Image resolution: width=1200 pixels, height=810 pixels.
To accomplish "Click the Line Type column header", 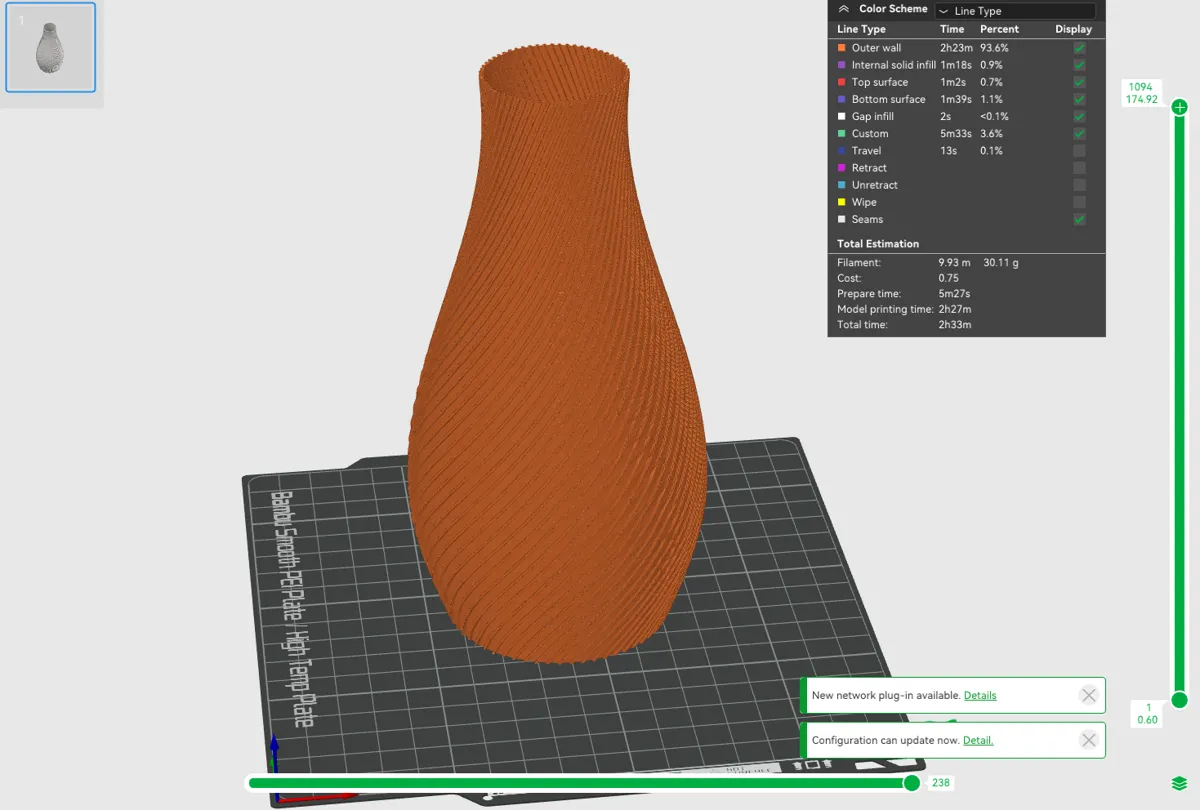I will coord(861,29).
